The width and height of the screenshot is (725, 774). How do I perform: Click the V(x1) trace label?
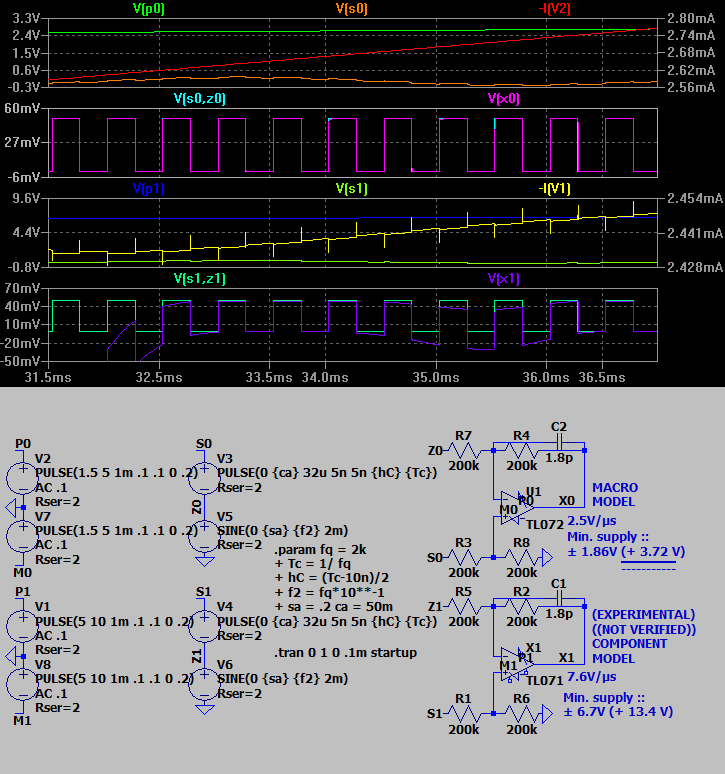pyautogui.click(x=505, y=279)
